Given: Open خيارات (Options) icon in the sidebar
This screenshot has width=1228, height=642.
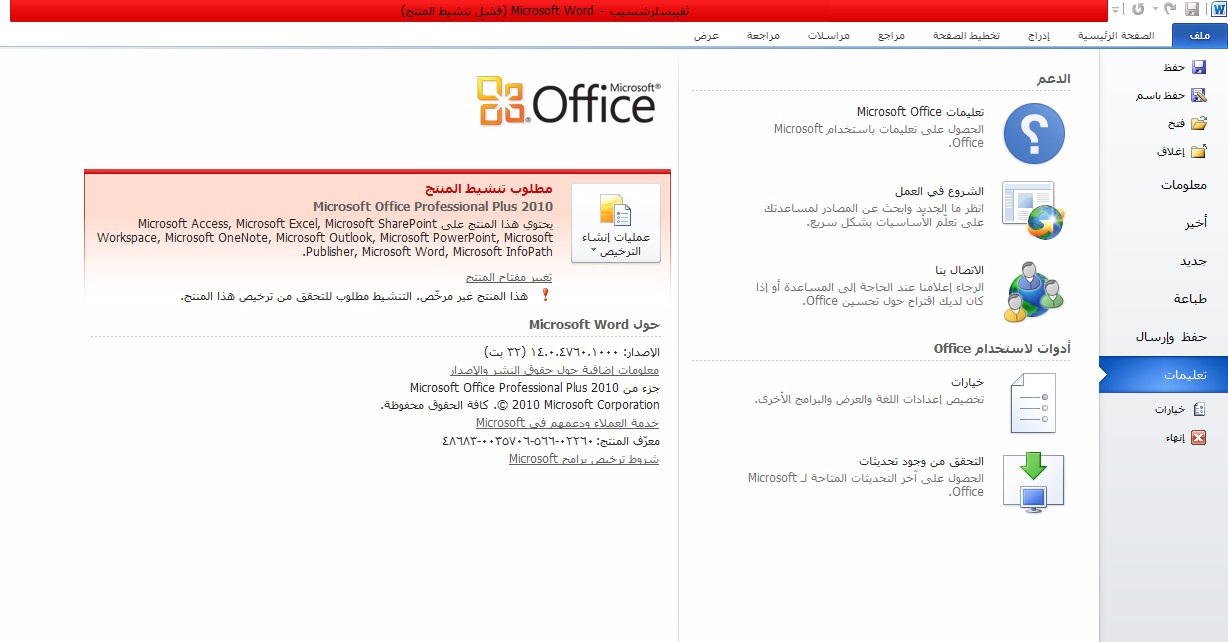Looking at the screenshot, I should pyautogui.click(x=1199, y=409).
